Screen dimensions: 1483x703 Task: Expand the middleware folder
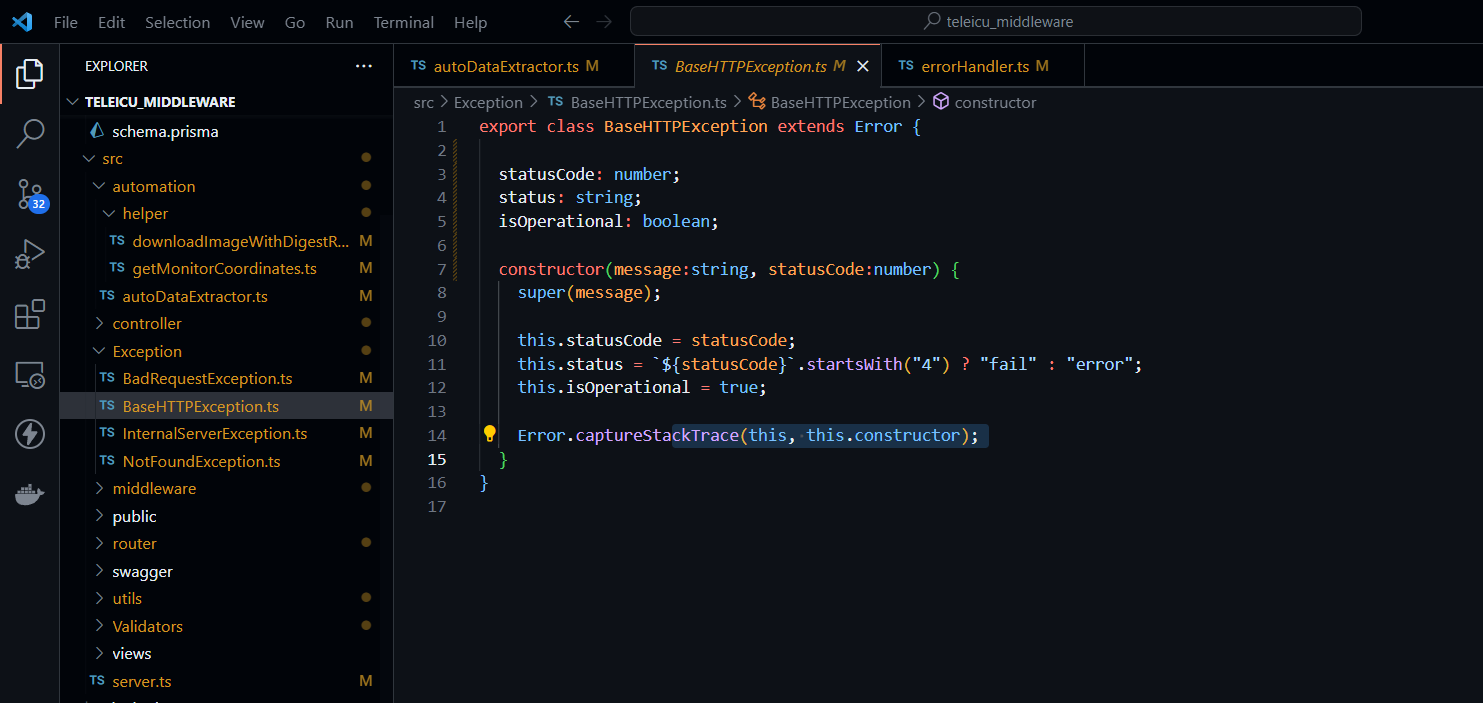click(153, 489)
